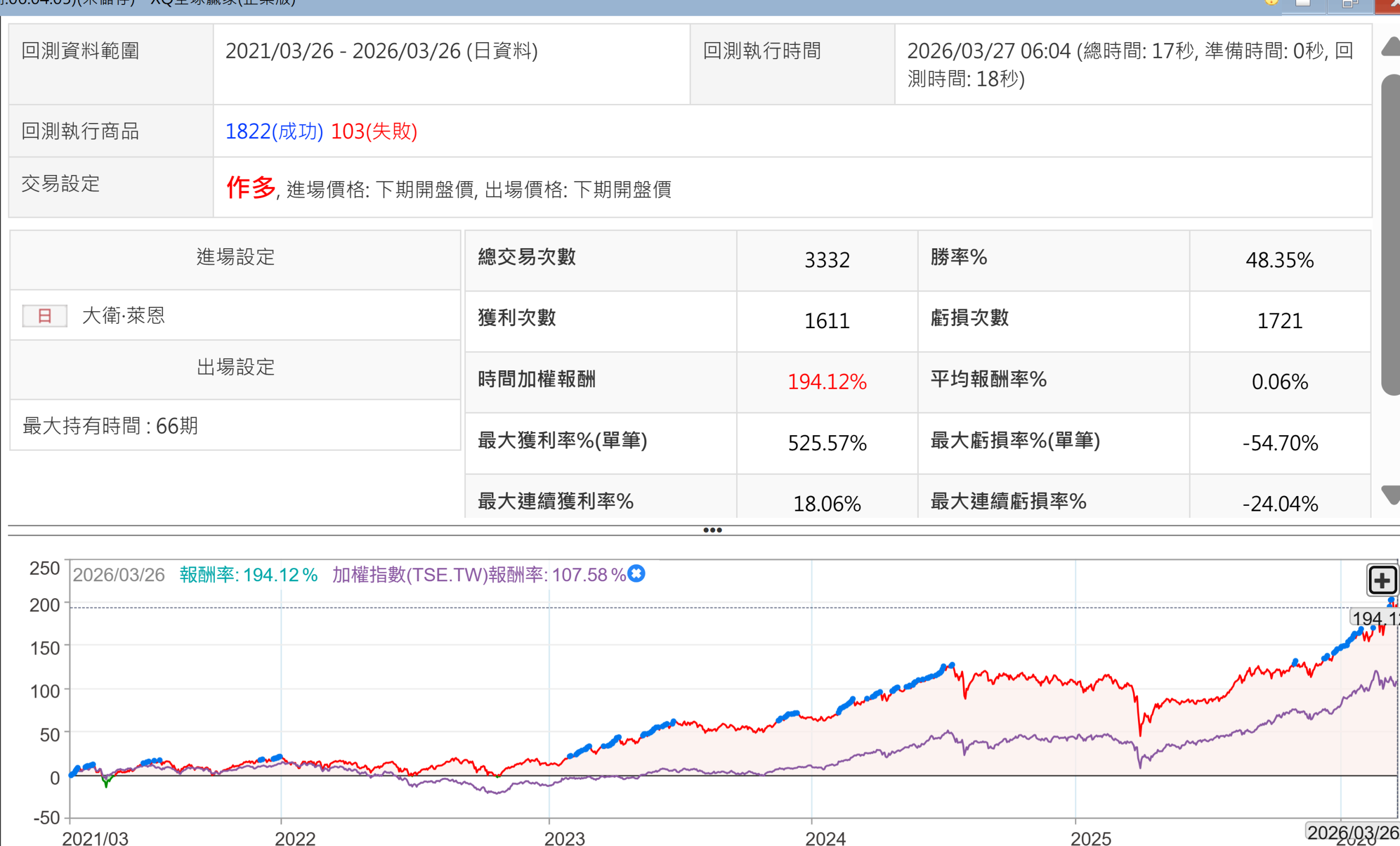Click the yellow face icon in title bar
The image size is (1400, 846).
(1271, 2)
